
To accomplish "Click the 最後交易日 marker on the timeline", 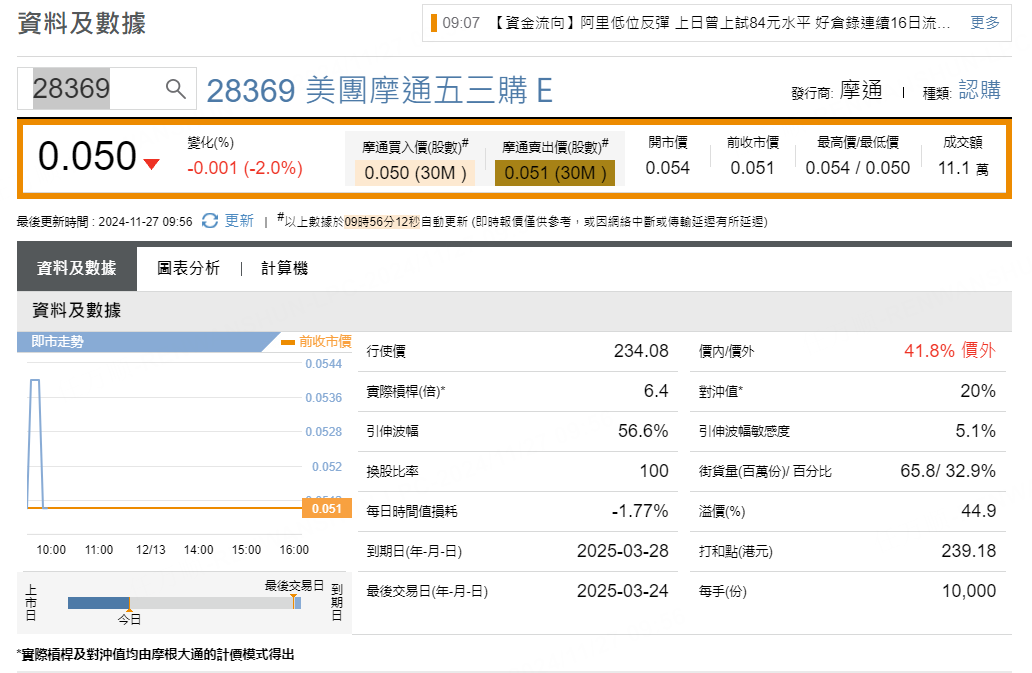I will click(294, 597).
